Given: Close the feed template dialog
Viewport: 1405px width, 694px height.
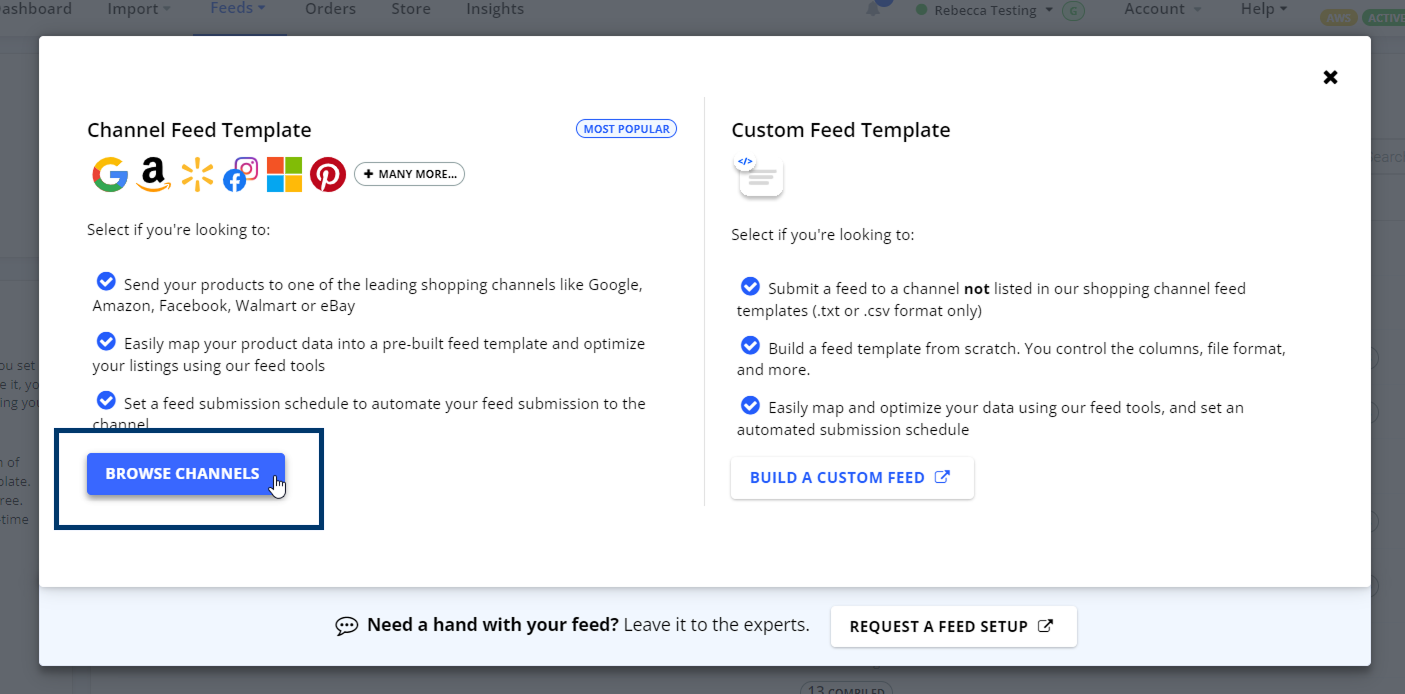Looking at the screenshot, I should pos(1330,77).
